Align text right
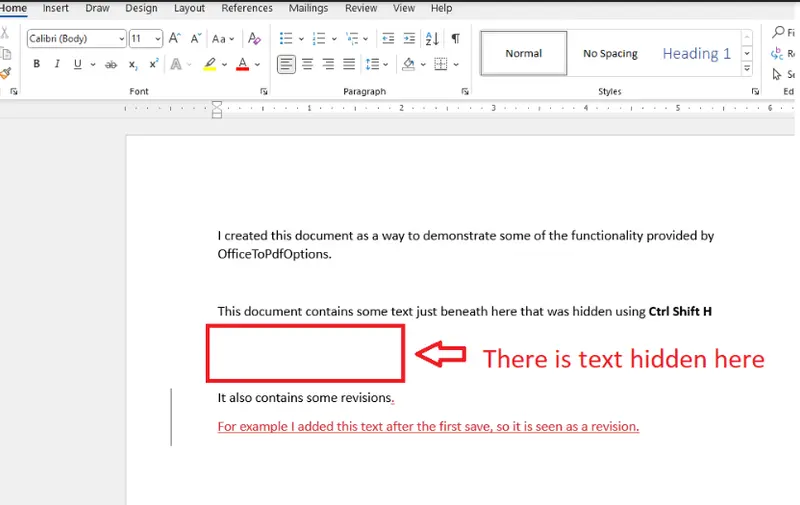The image size is (800, 505). click(328, 64)
